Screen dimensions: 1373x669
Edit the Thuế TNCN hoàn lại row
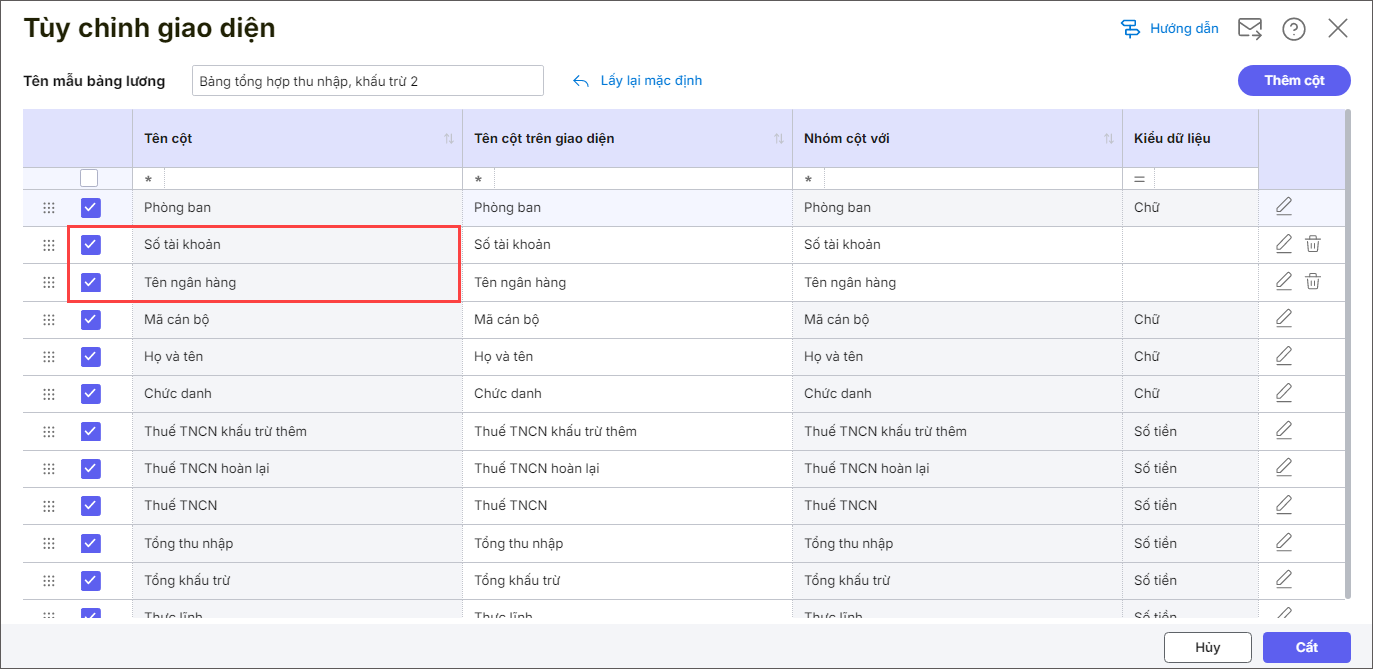click(x=1284, y=468)
